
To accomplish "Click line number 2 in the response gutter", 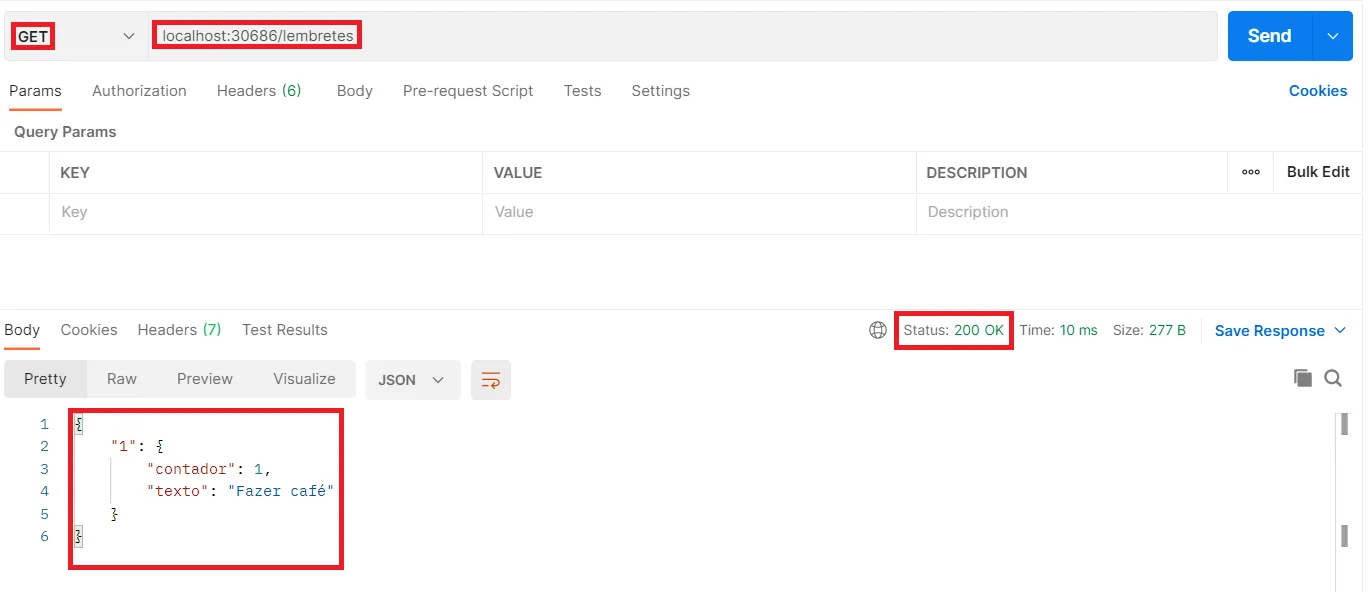I will click(44, 446).
